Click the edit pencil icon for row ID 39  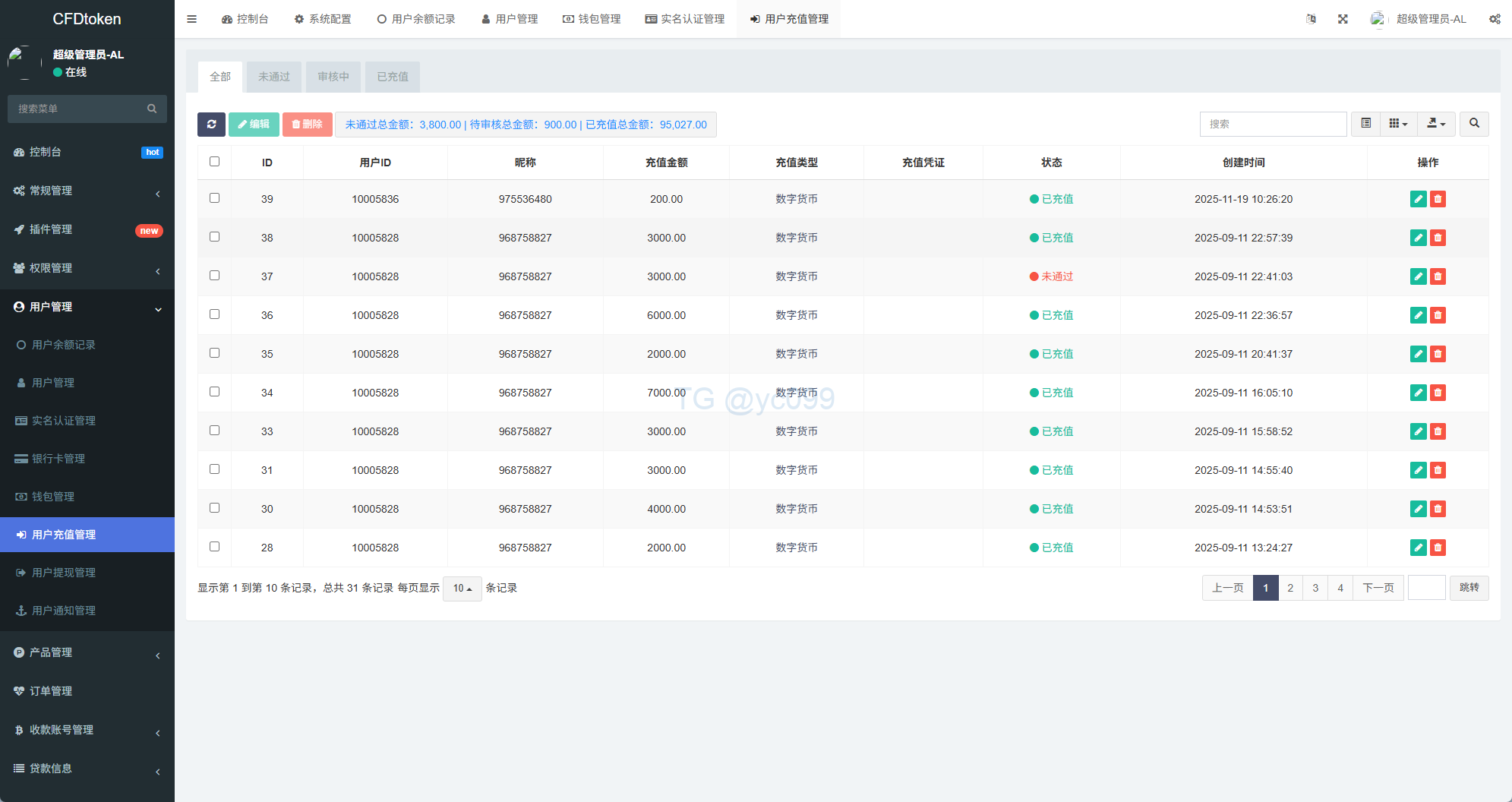click(x=1418, y=199)
